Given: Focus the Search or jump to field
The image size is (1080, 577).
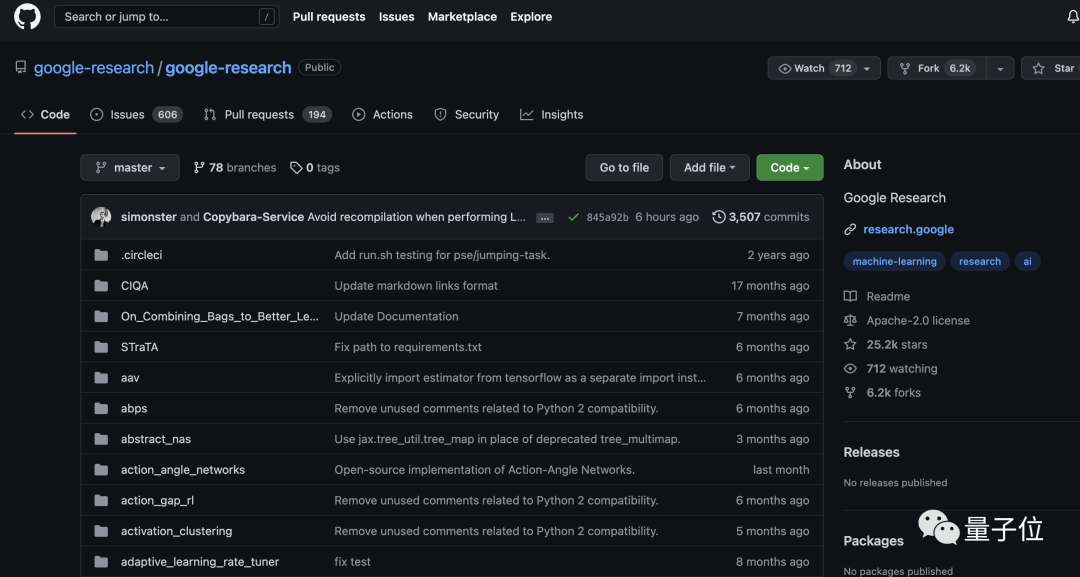Looking at the screenshot, I should coord(160,17).
